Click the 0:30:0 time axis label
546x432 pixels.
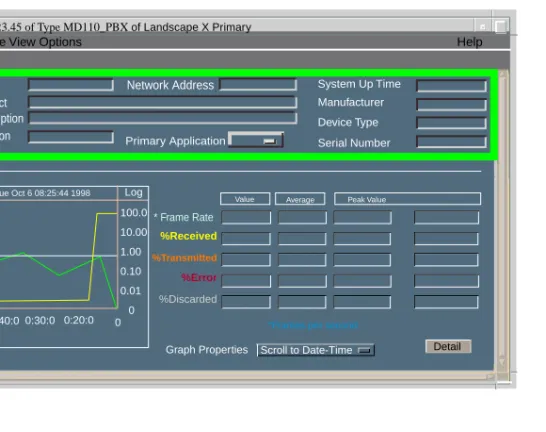tap(40, 320)
